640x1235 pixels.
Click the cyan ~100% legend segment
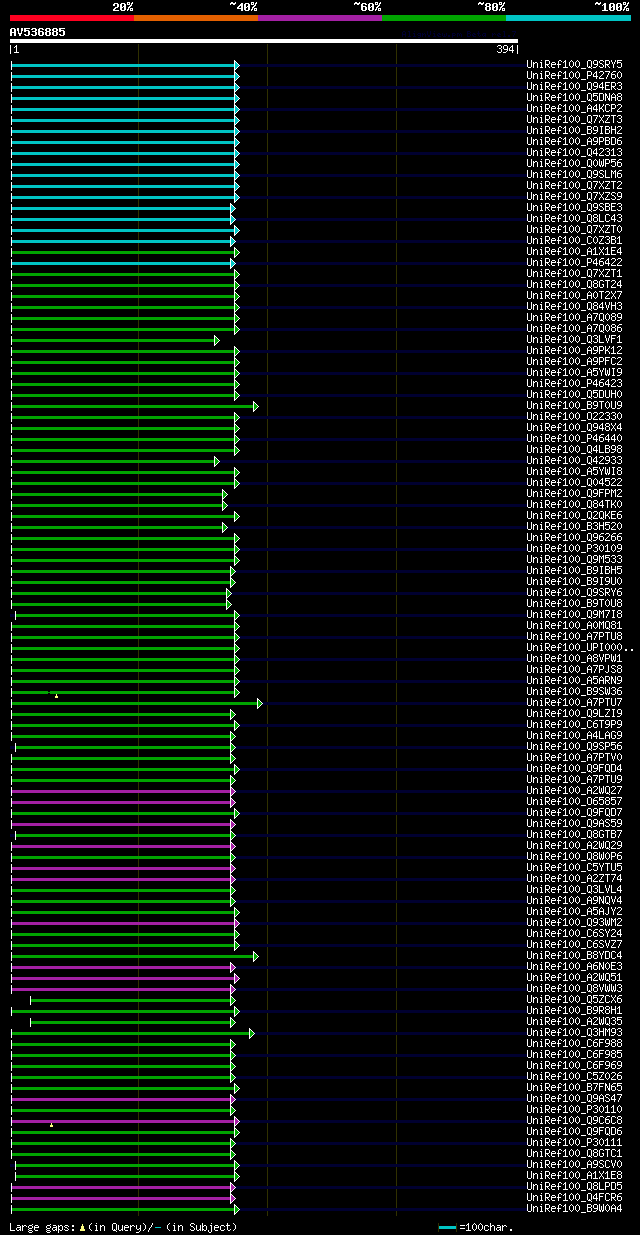pos(568,17)
